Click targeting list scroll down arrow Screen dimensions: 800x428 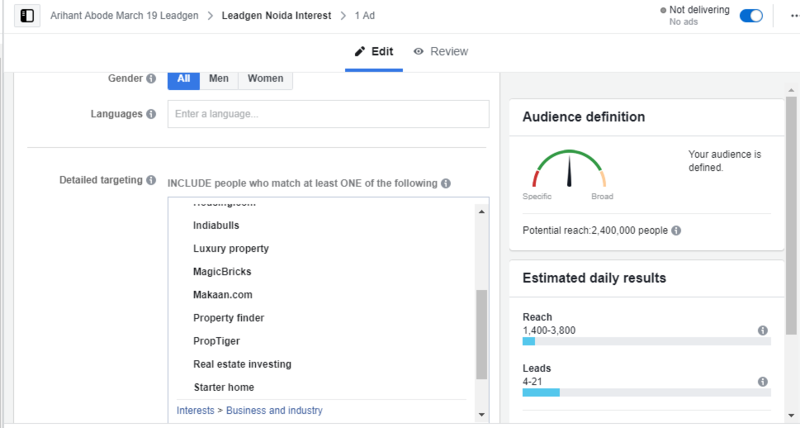click(x=482, y=415)
